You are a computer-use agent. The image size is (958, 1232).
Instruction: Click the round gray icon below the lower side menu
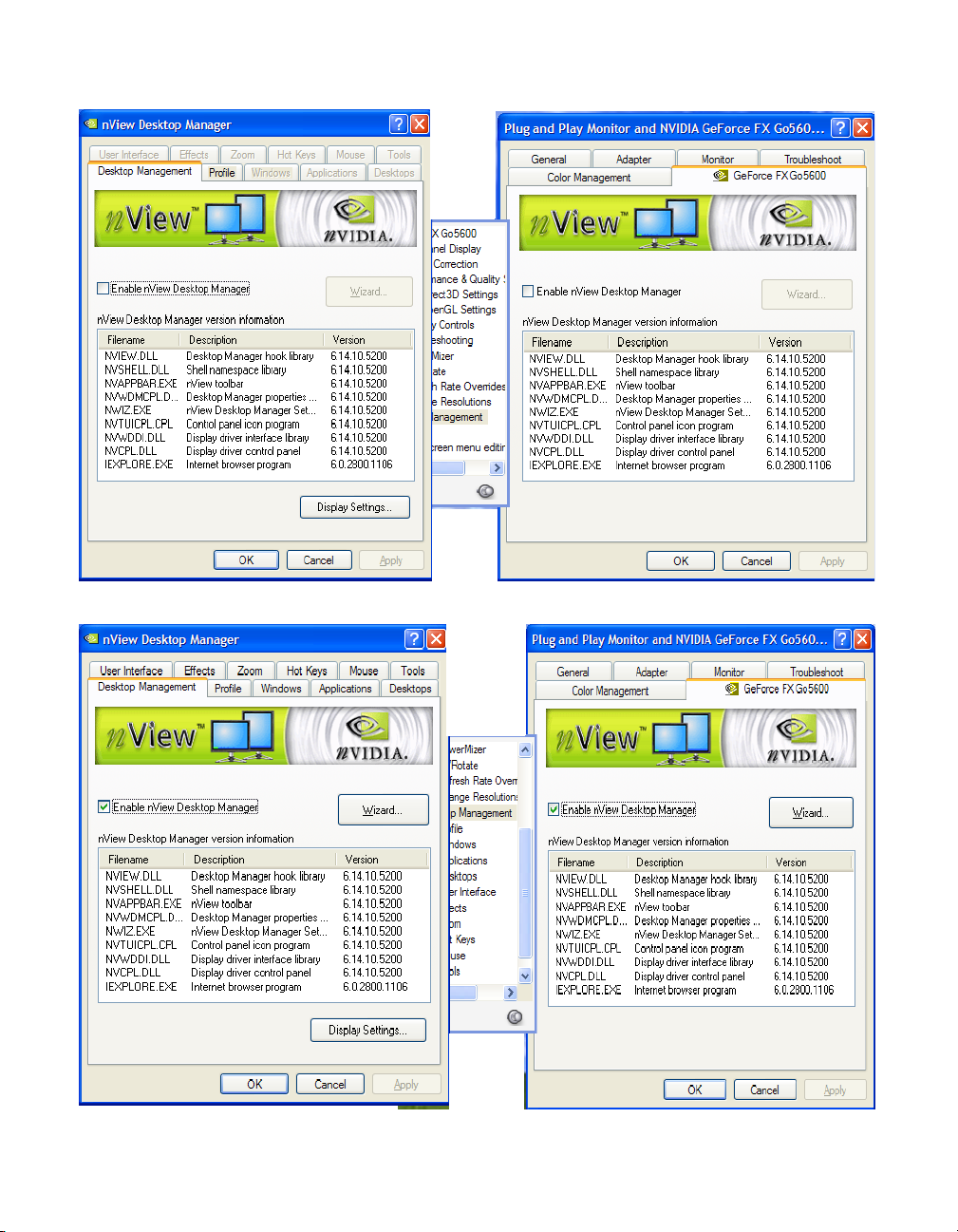tap(515, 1017)
